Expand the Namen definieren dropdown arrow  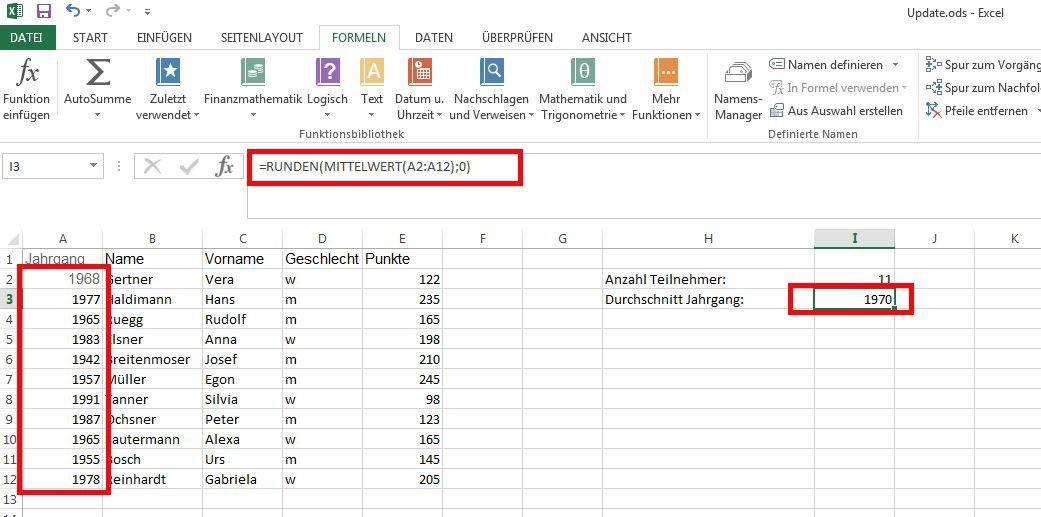coord(895,65)
